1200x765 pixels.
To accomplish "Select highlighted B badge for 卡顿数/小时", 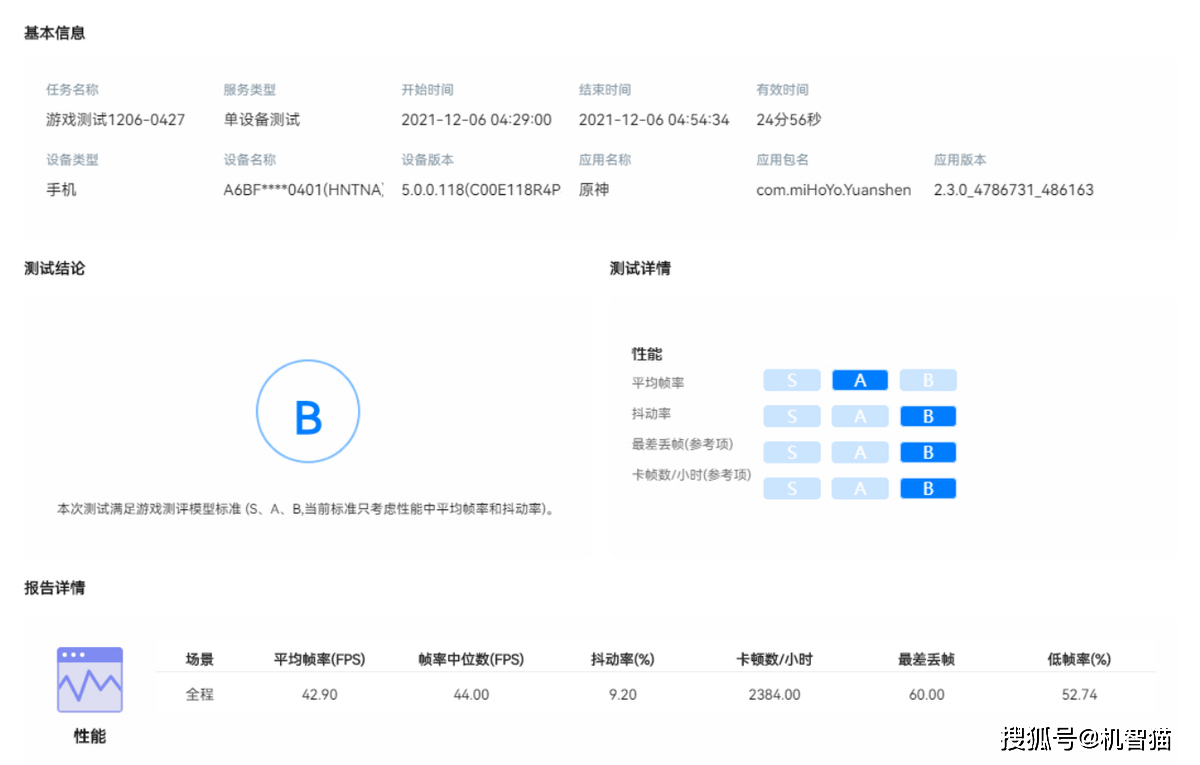I will [928, 488].
